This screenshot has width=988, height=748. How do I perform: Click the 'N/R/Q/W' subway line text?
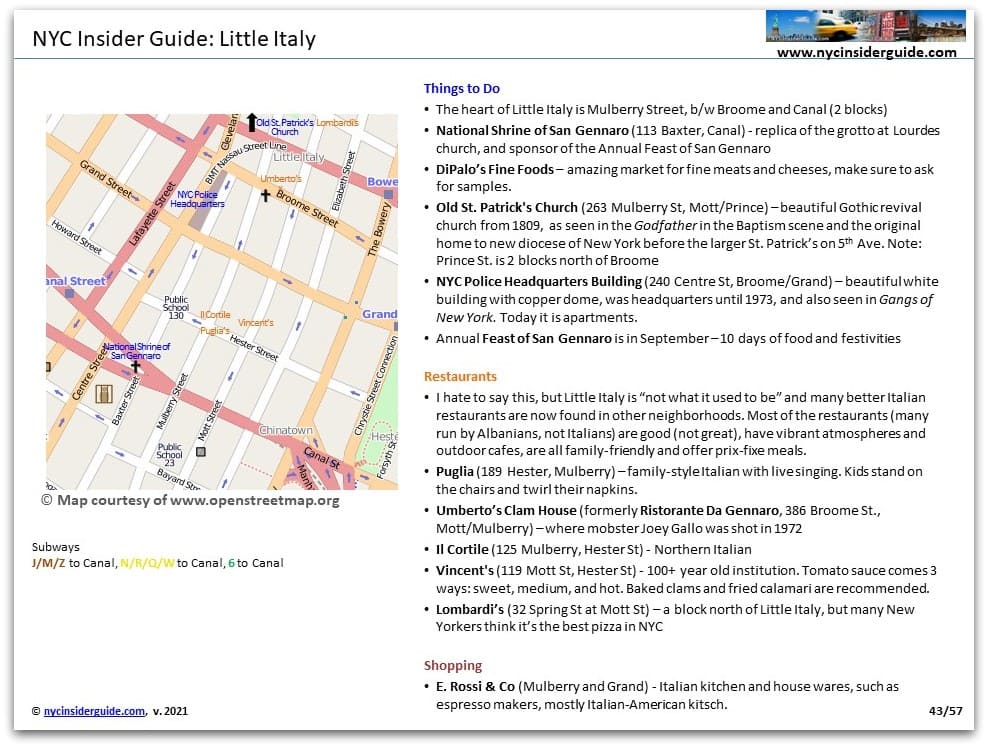click(147, 563)
